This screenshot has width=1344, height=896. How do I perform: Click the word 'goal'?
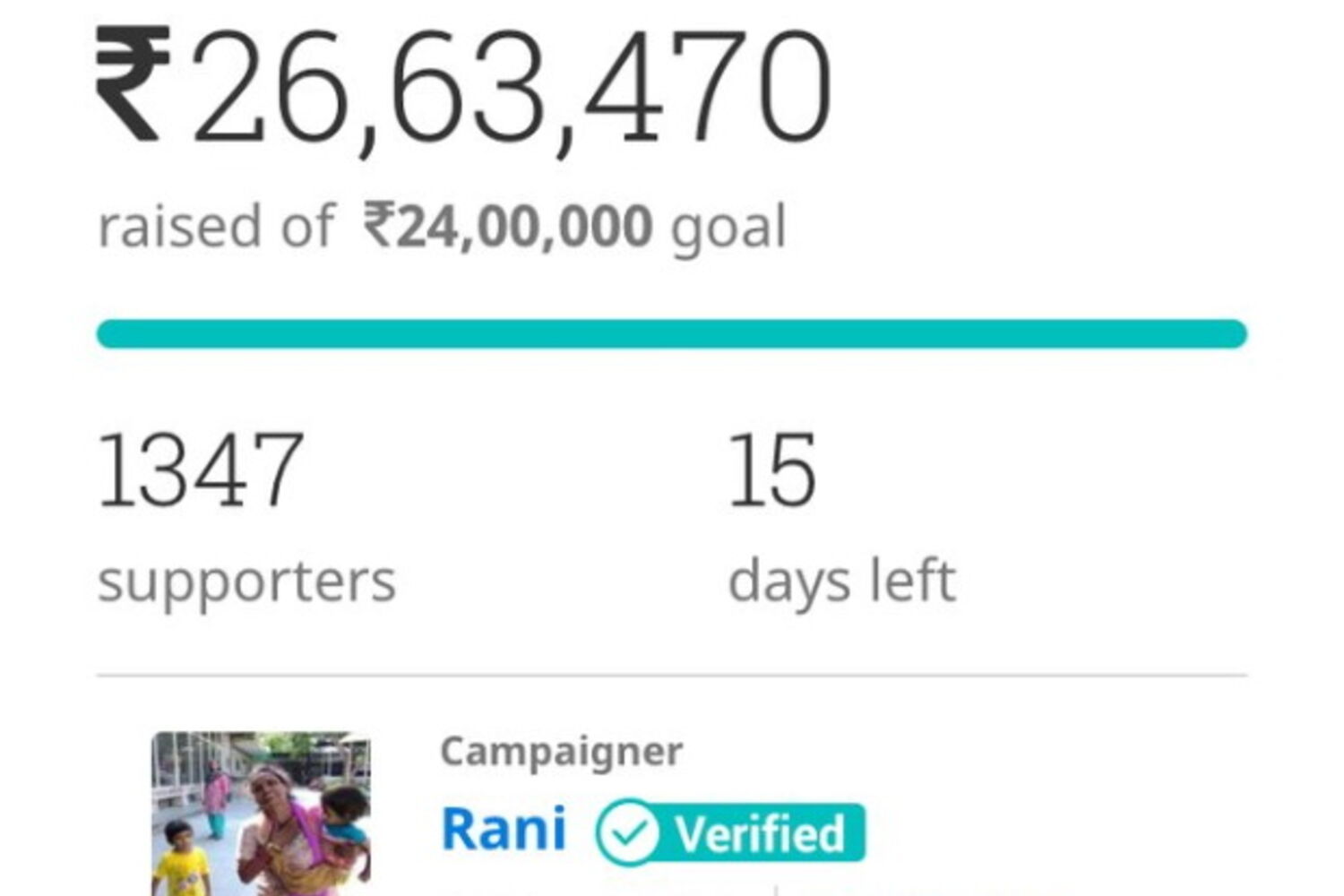[x=728, y=228]
